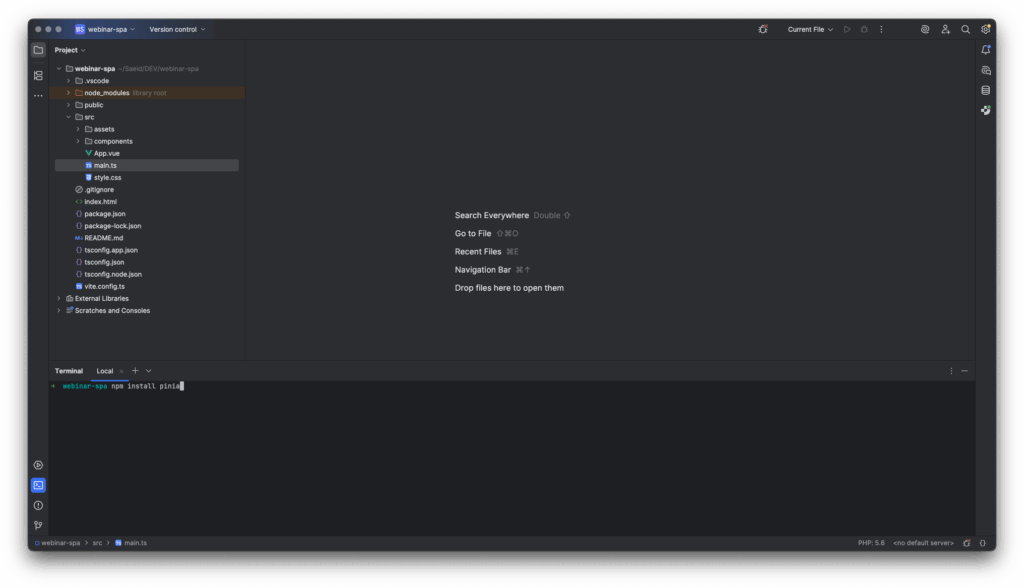The height and width of the screenshot is (588, 1024).
Task: Open the Problems tool window icon
Action: pyautogui.click(x=38, y=505)
